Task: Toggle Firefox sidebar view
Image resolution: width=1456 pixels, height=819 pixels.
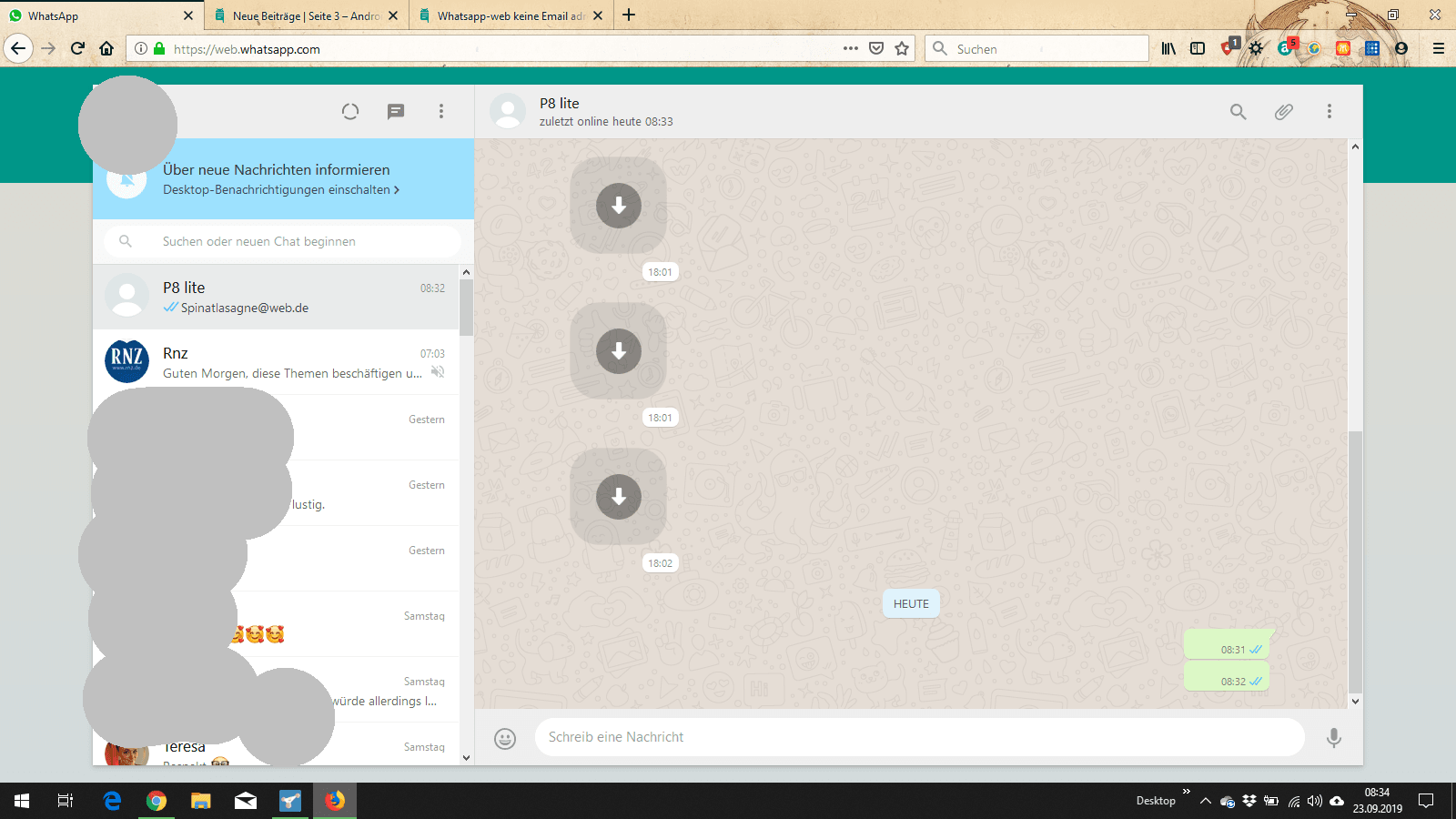Action: click(1198, 48)
